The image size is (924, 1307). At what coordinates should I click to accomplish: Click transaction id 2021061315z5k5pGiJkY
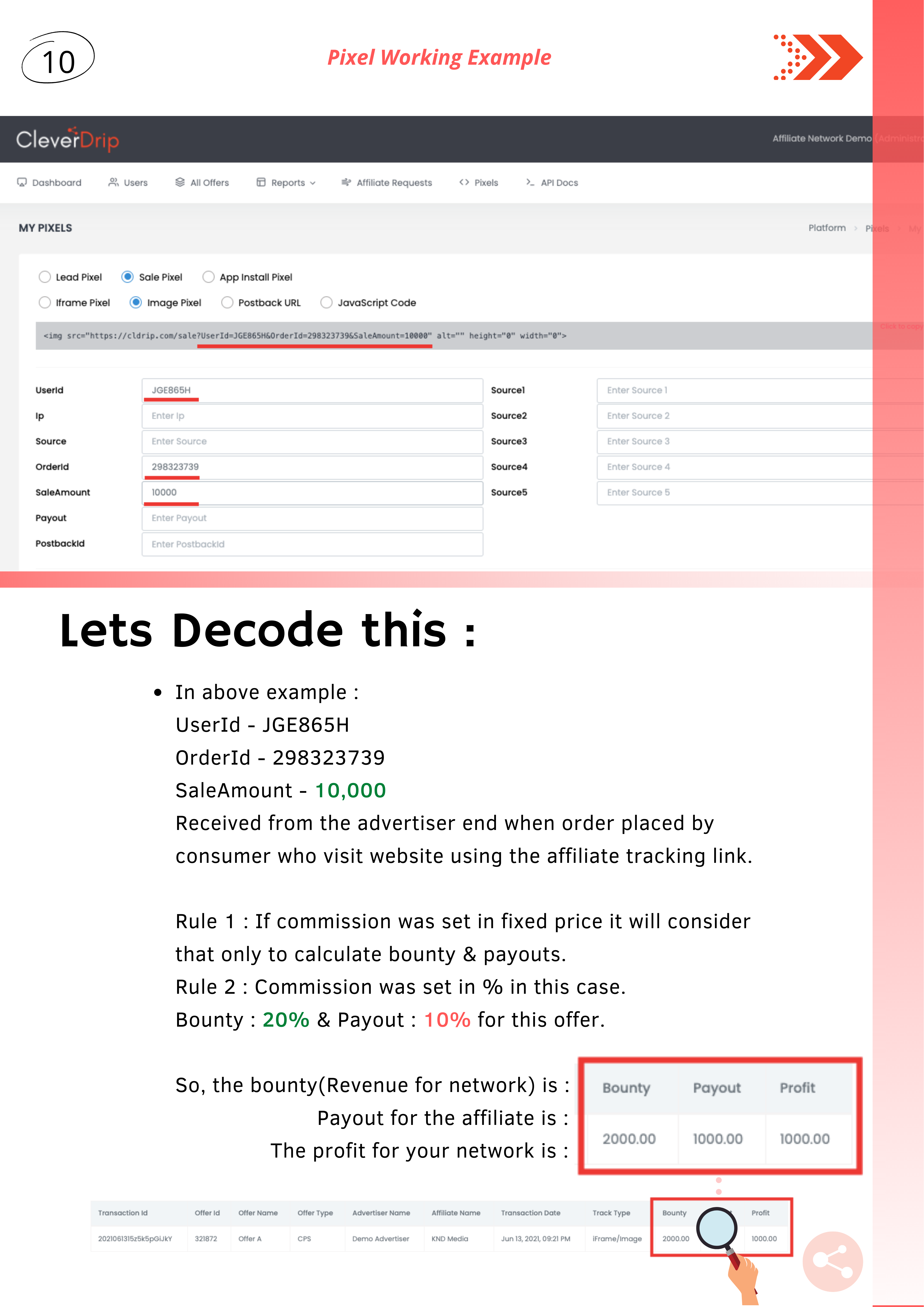click(x=135, y=1239)
